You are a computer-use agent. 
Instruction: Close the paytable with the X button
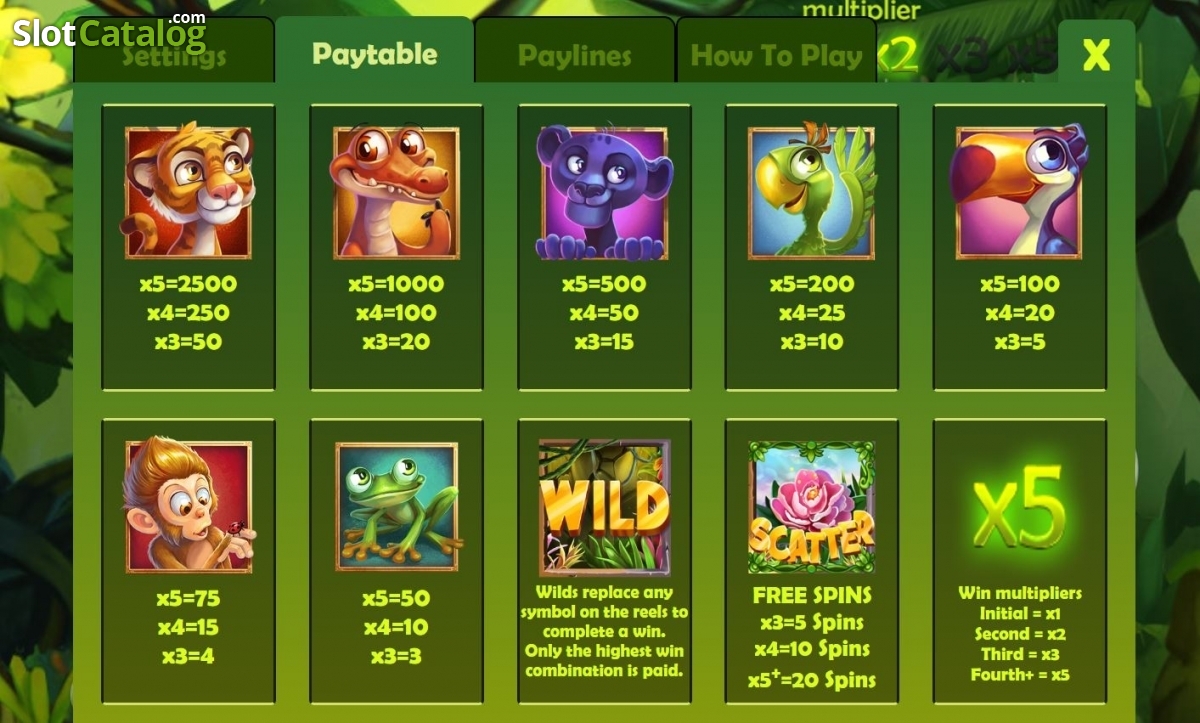coord(1096,55)
